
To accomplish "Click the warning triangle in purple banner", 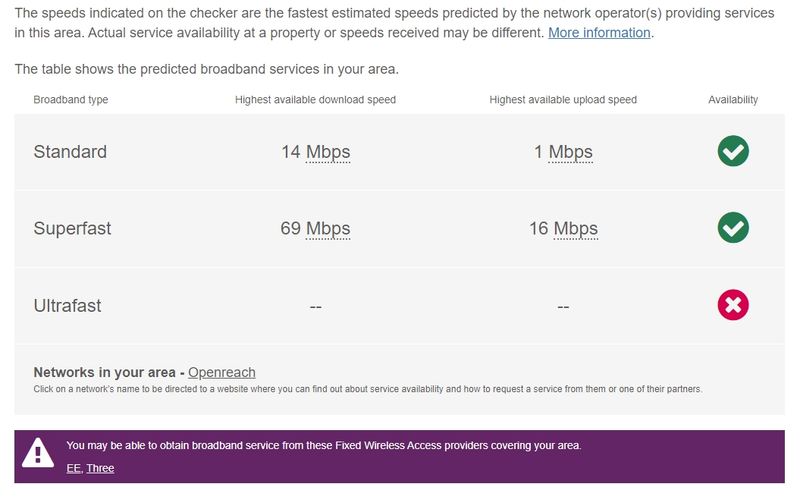I will coord(38,454).
